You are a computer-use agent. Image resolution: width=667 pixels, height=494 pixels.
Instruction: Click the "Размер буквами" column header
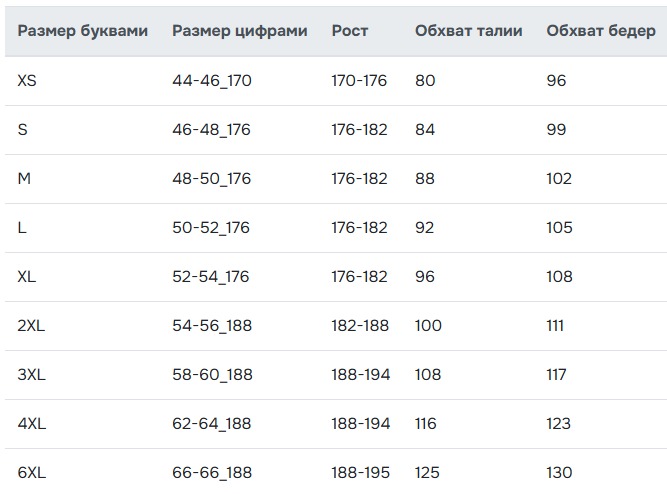(x=82, y=31)
